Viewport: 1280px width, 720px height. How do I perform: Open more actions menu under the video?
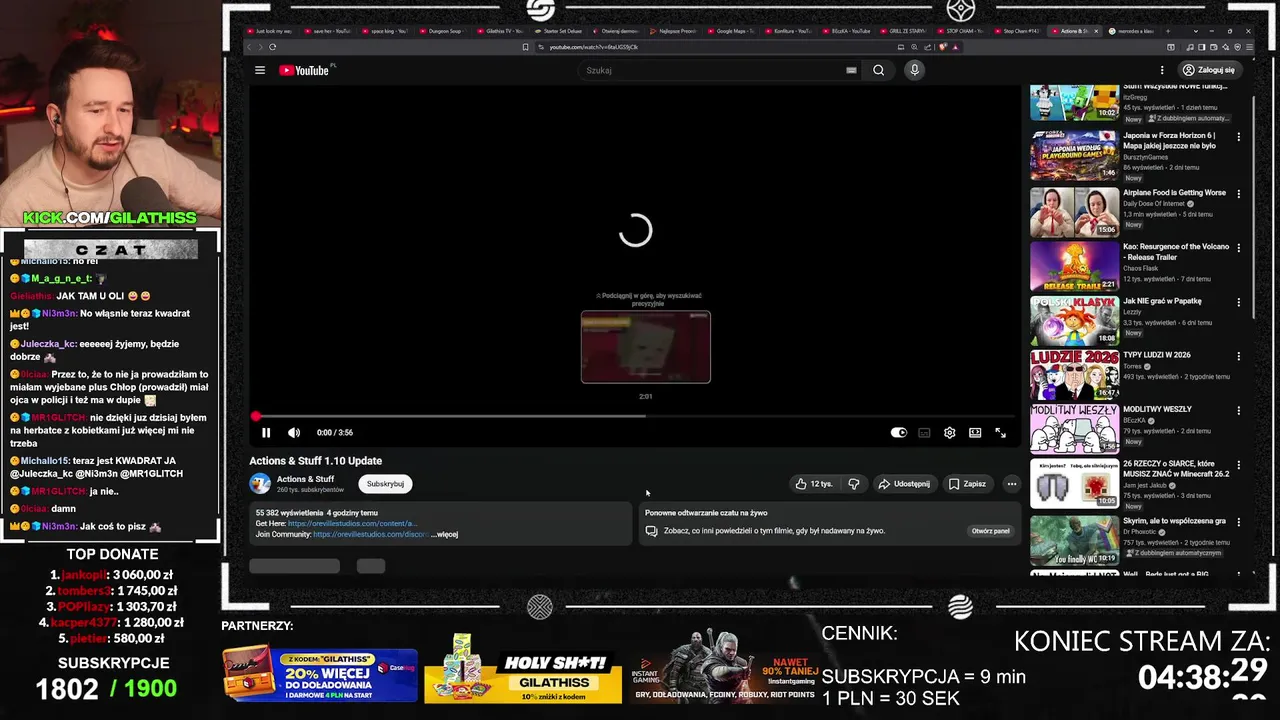(1011, 484)
